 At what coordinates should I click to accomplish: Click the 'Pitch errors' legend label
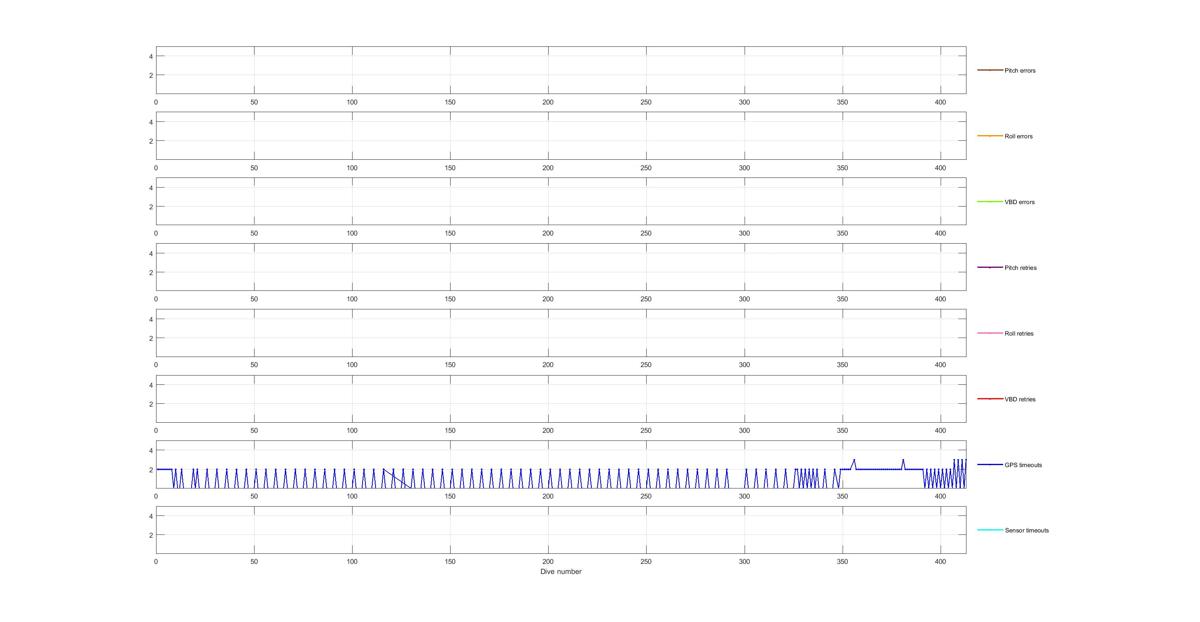[x=1020, y=71]
